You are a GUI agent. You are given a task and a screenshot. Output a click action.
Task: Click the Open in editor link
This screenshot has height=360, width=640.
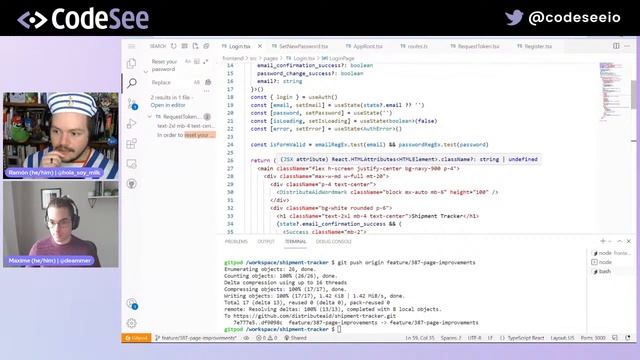(x=168, y=105)
